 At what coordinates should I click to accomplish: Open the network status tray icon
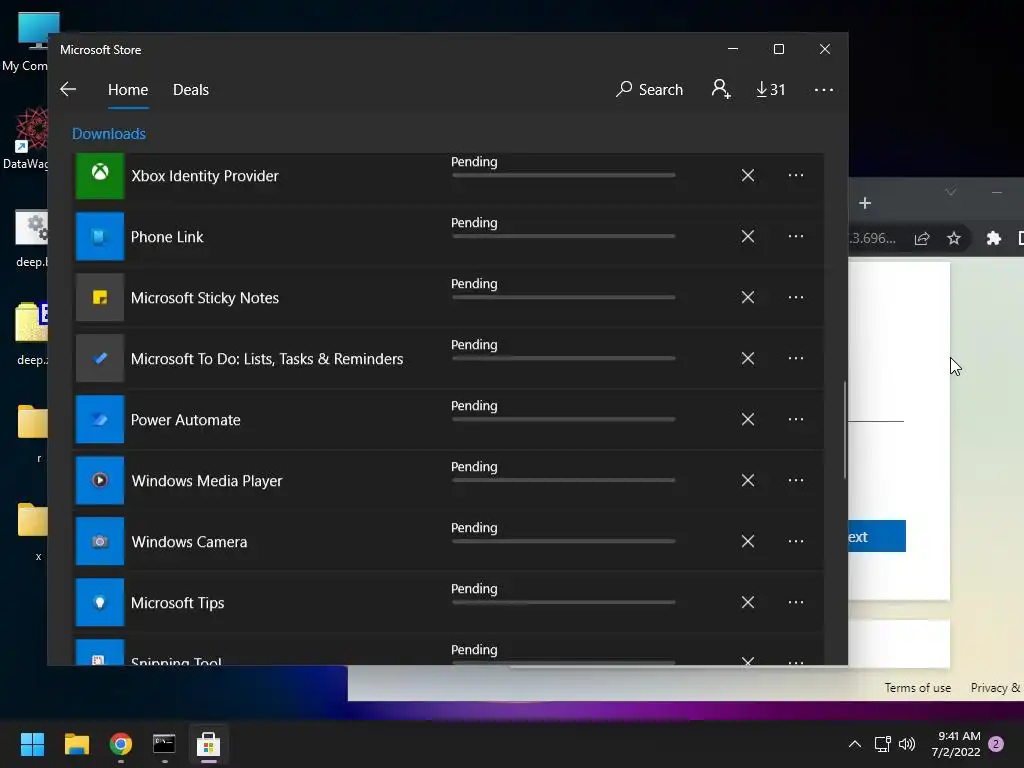882,744
